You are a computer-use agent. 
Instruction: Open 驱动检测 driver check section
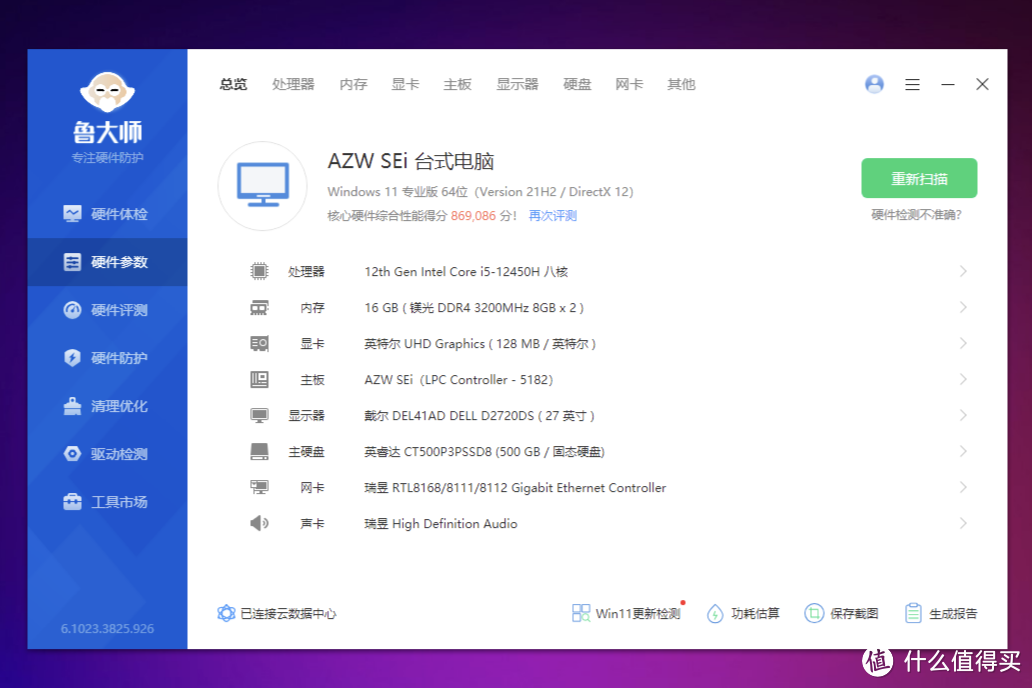[x=107, y=454]
